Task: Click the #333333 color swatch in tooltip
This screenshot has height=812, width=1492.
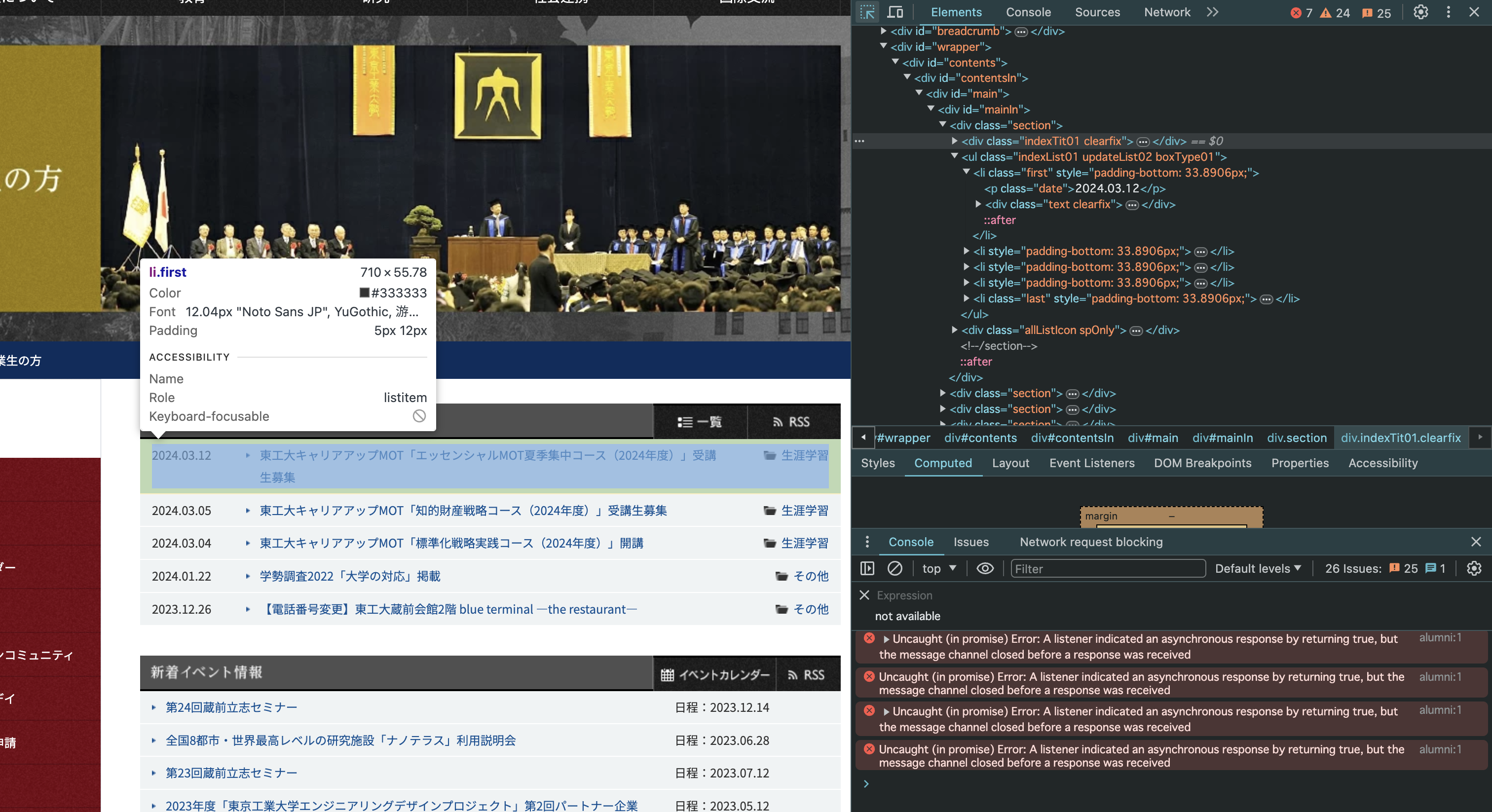Action: [364, 293]
